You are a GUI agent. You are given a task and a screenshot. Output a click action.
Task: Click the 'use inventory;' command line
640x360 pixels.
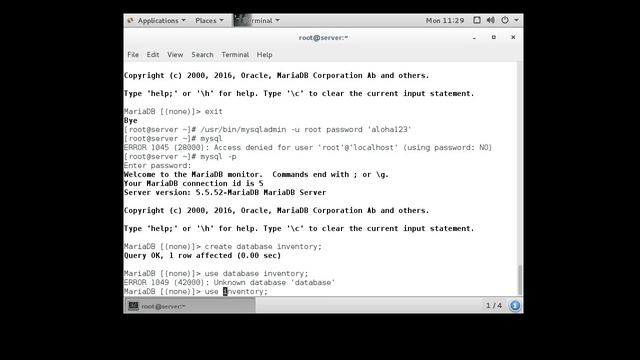tap(196, 291)
